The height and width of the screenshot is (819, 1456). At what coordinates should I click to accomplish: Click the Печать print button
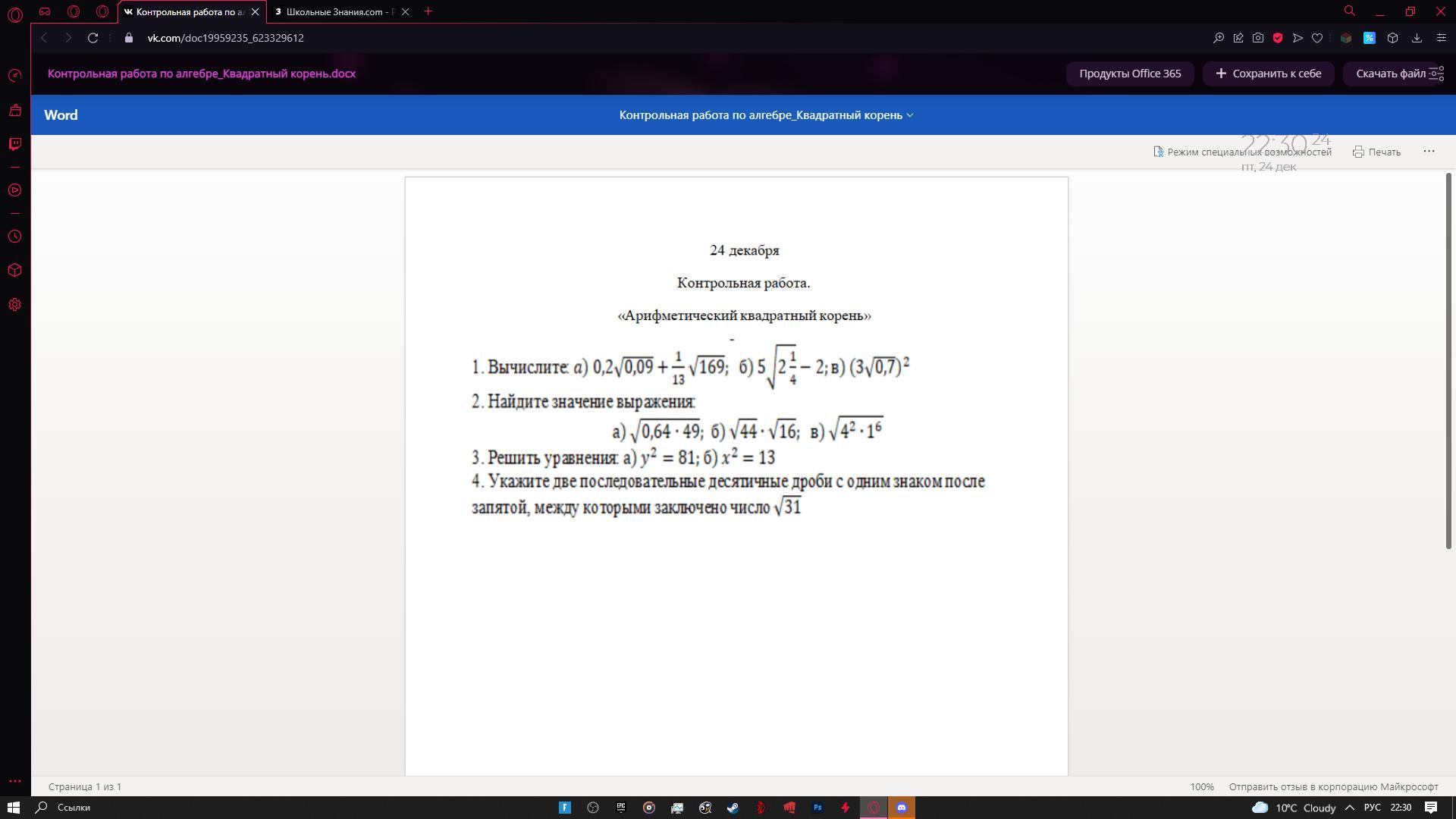(x=1376, y=152)
